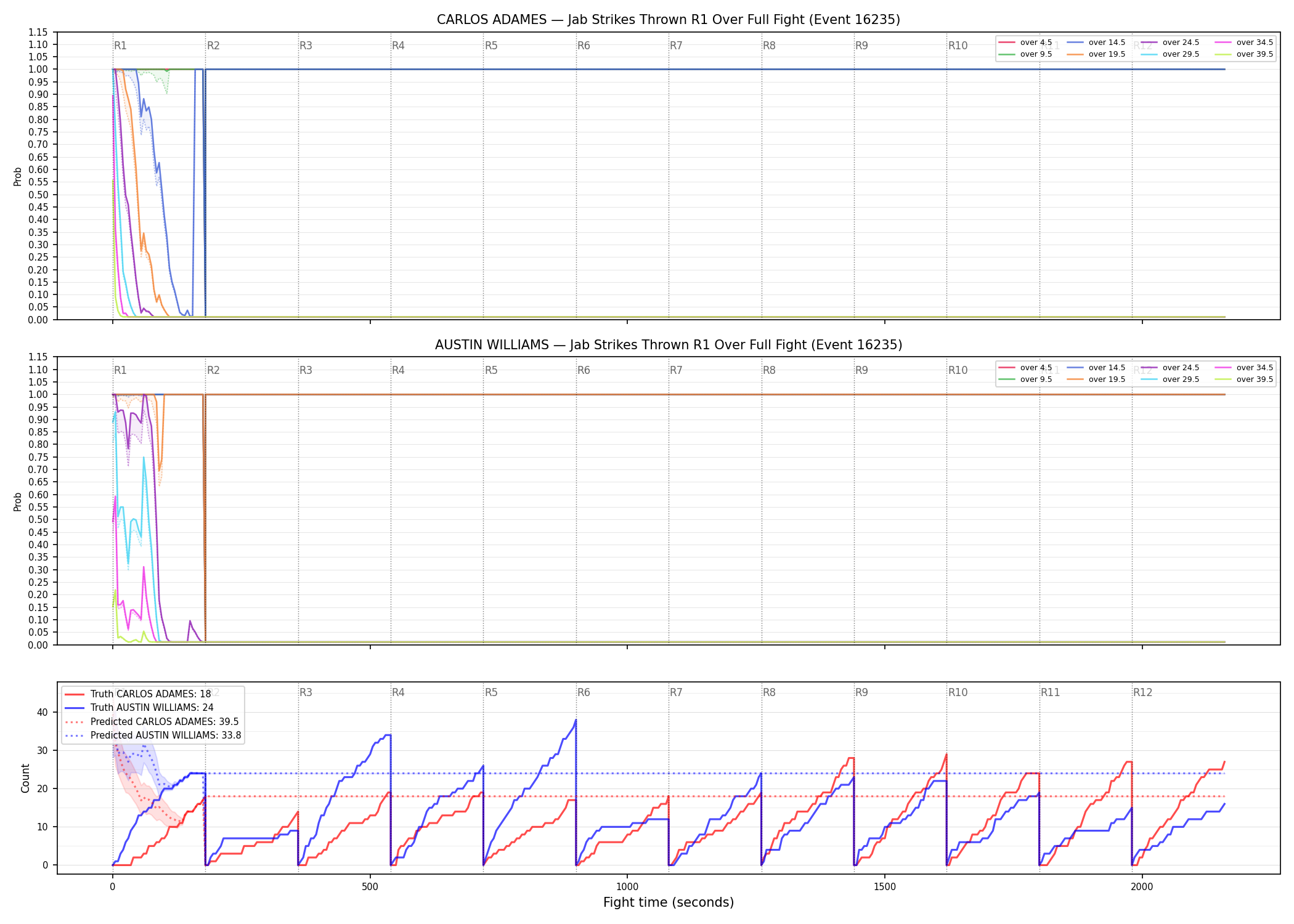Click the 'over 4.5' legend entry in top chart
The height and width of the screenshot is (924, 1294).
(x=1025, y=43)
